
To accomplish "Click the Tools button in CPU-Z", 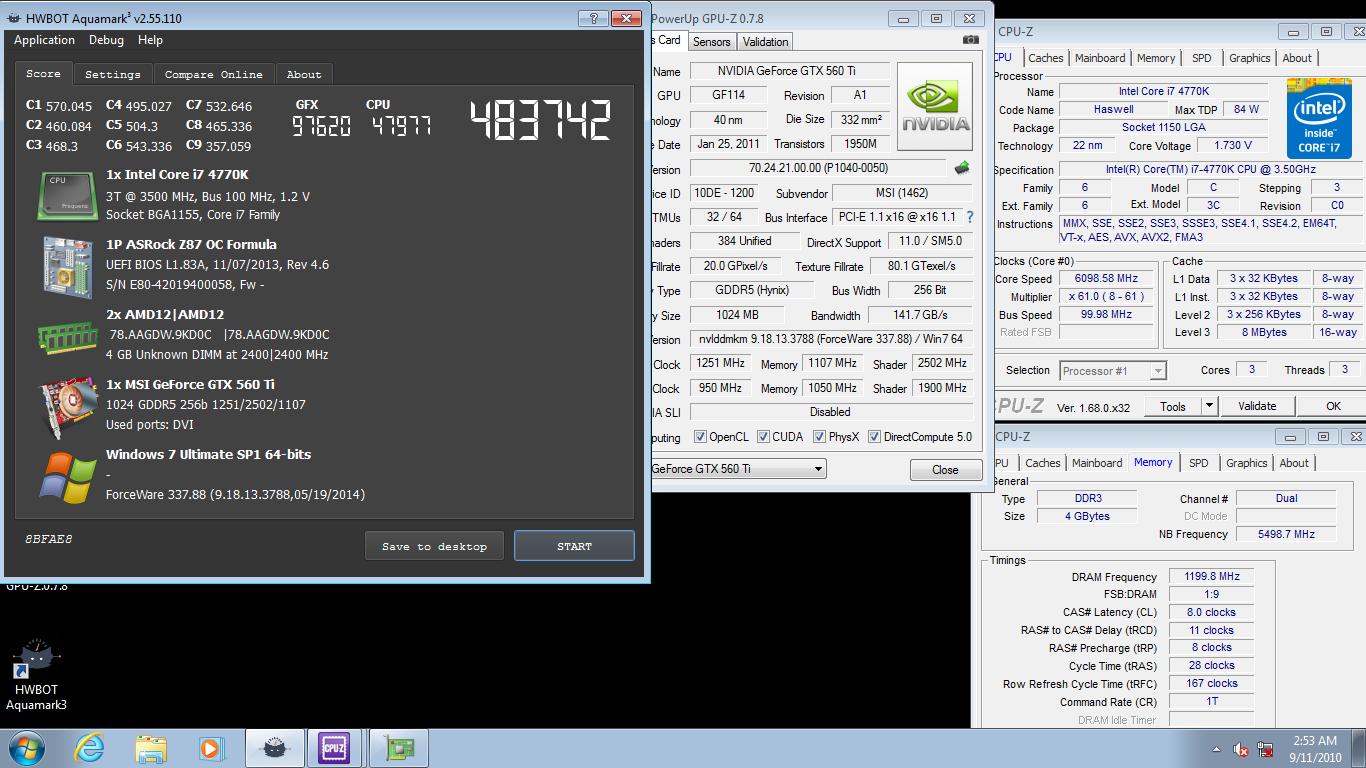I will [x=1173, y=406].
